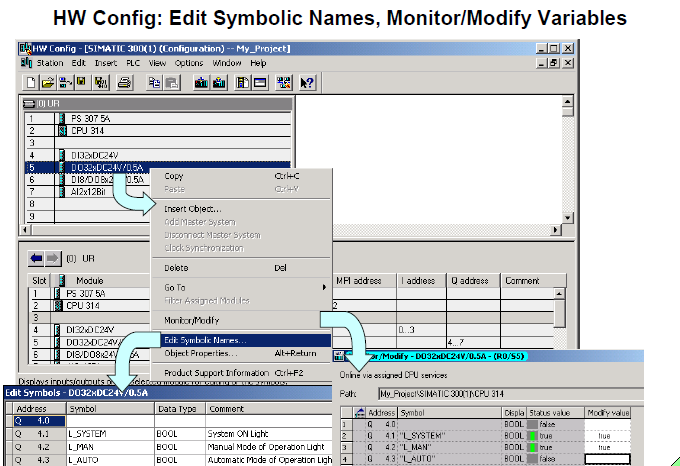Click the Download to Module toolbar icon

tap(201, 82)
